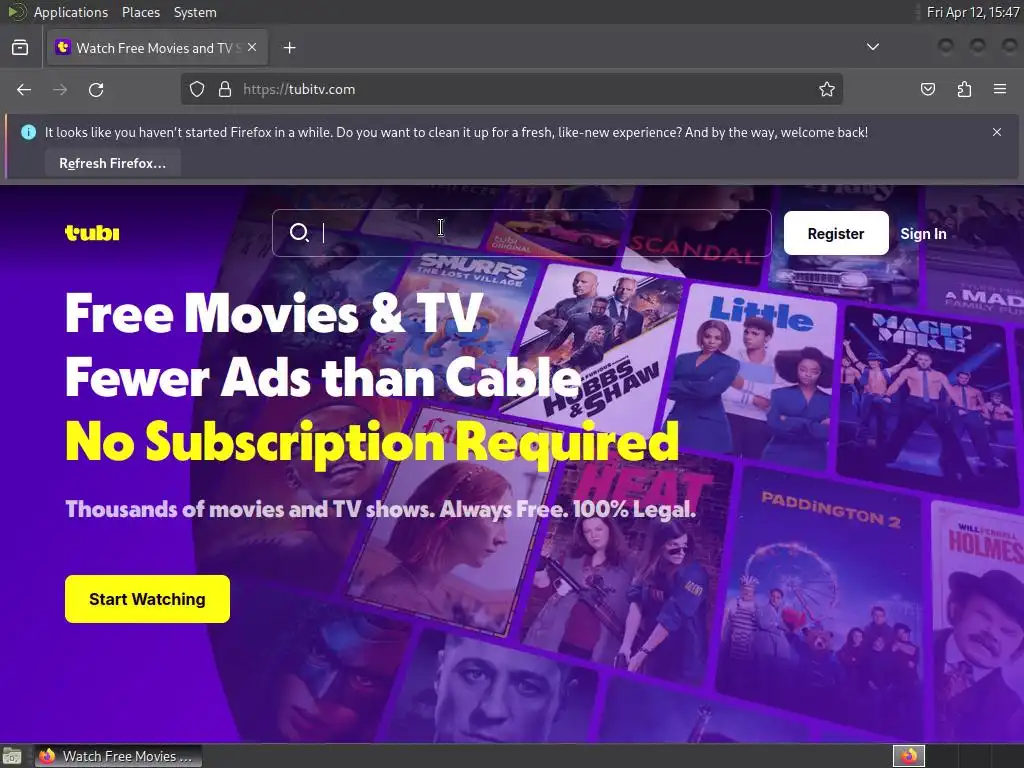The height and width of the screenshot is (768, 1024).
Task: Open the Places menu
Action: click(140, 12)
